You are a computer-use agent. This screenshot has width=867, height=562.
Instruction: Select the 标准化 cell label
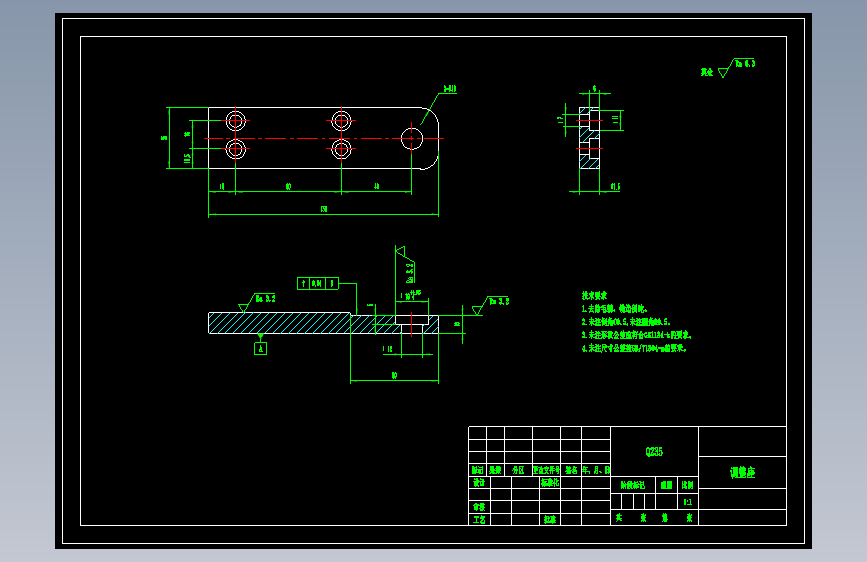pyautogui.click(x=550, y=483)
